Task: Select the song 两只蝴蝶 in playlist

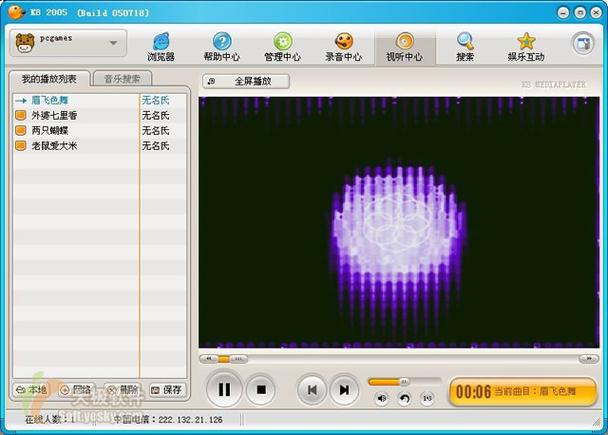Action: tap(50, 131)
